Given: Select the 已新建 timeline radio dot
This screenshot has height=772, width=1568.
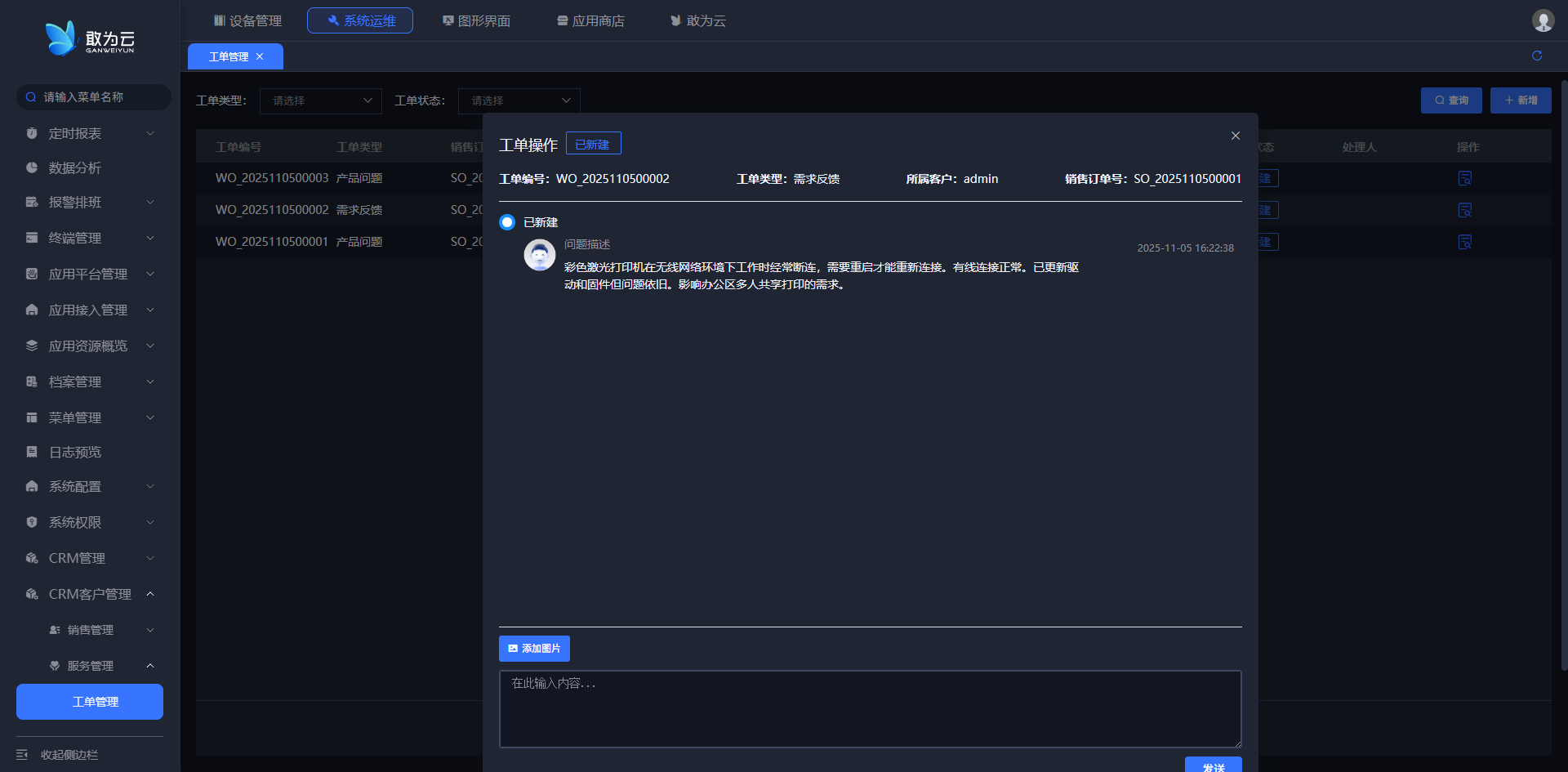Looking at the screenshot, I should point(507,222).
